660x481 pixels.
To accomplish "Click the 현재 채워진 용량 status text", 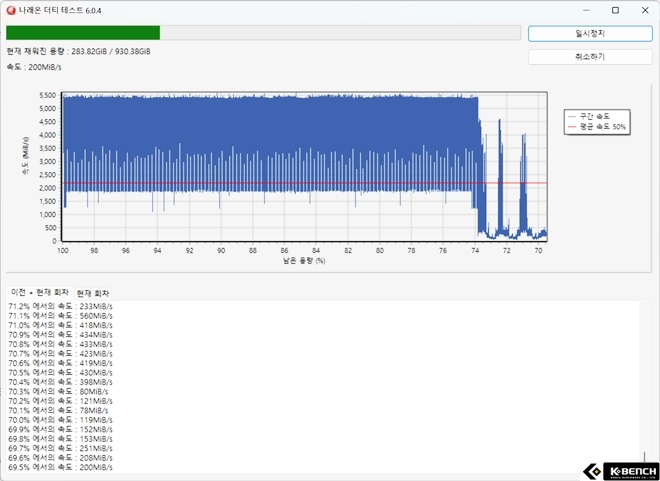I will (81, 51).
